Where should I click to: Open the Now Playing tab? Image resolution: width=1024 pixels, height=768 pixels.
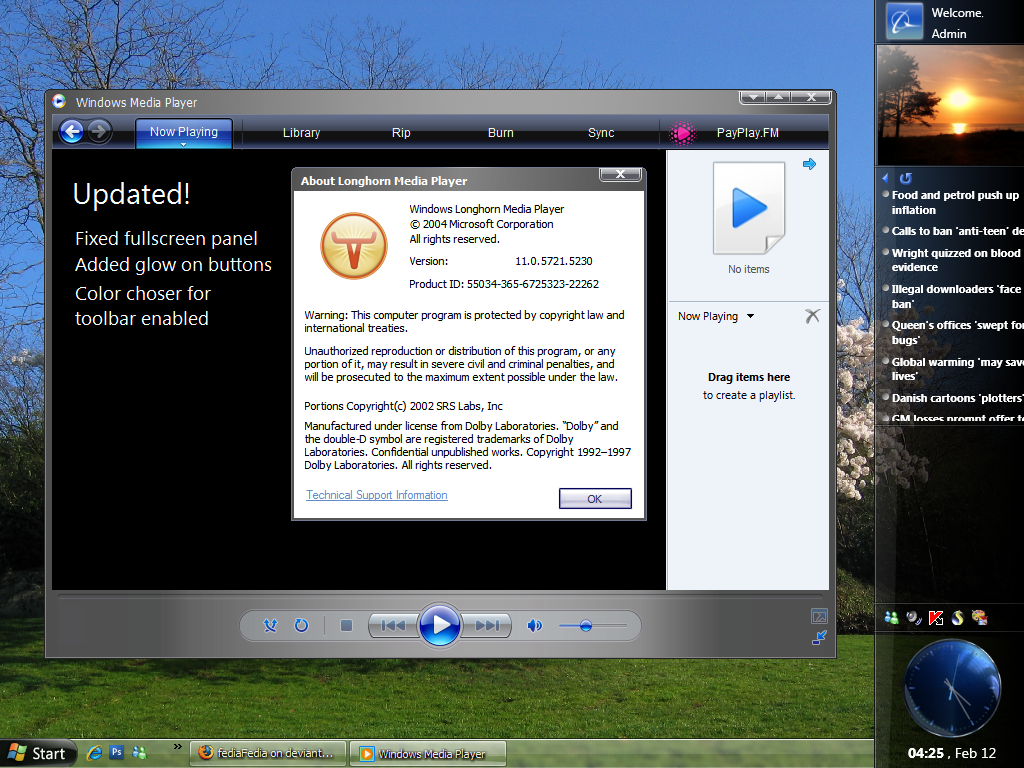coord(184,132)
